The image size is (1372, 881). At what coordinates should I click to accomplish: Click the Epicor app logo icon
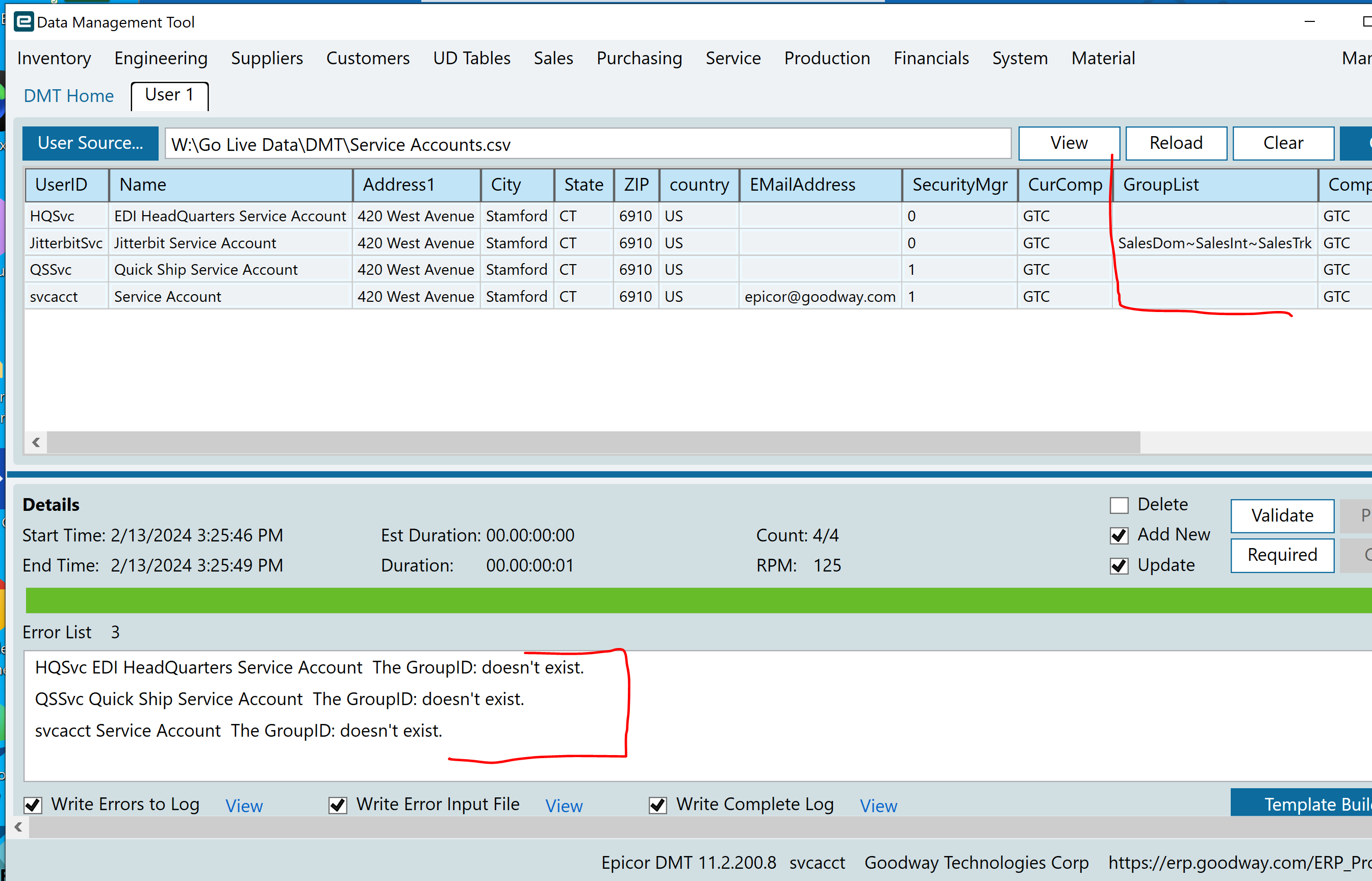point(23,22)
